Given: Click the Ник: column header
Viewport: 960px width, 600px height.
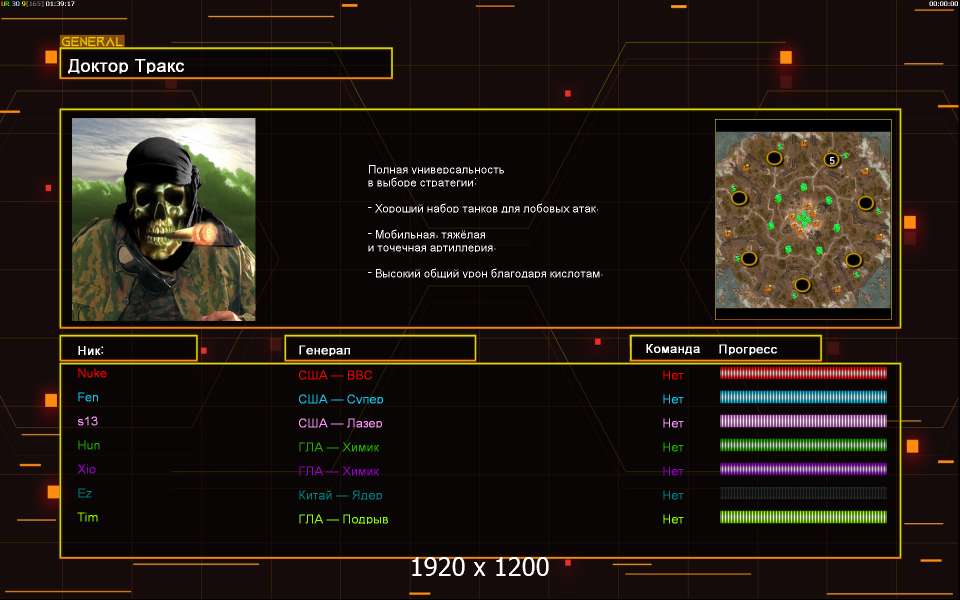Looking at the screenshot, I should 129,348.
